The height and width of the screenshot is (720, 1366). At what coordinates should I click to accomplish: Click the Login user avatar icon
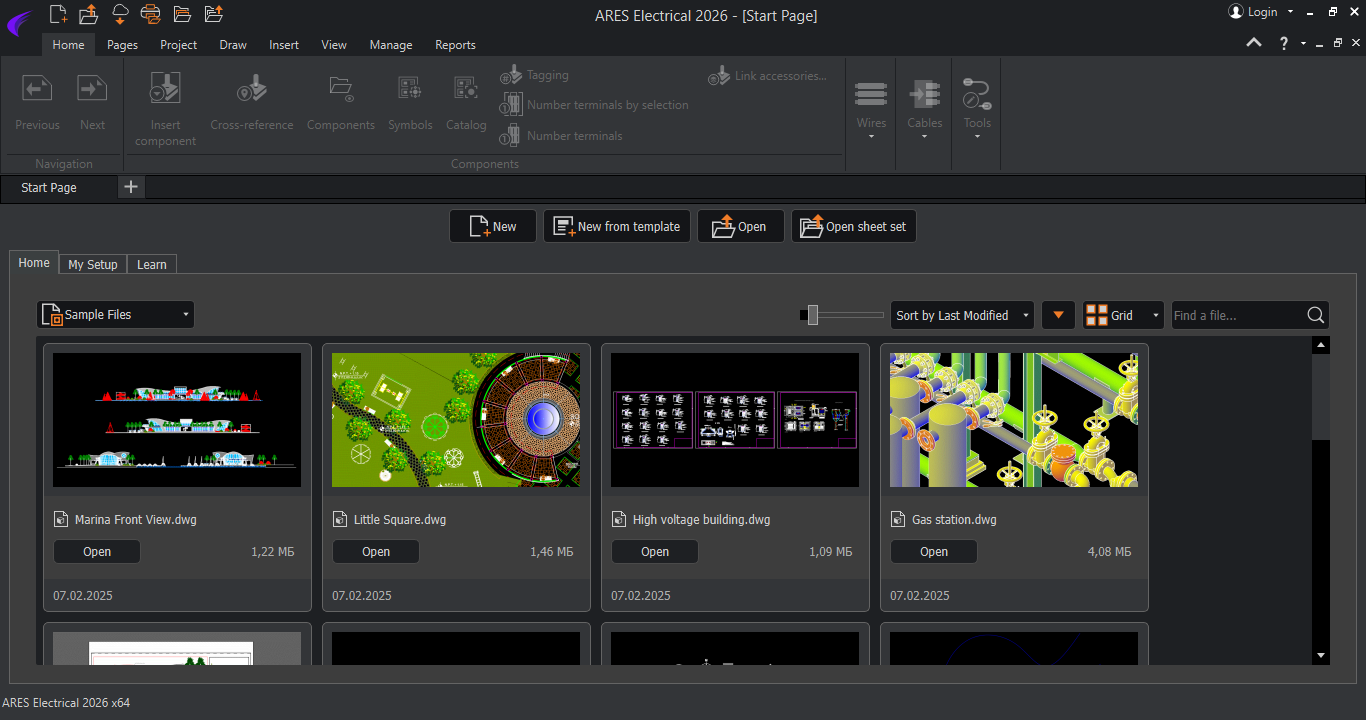1236,12
